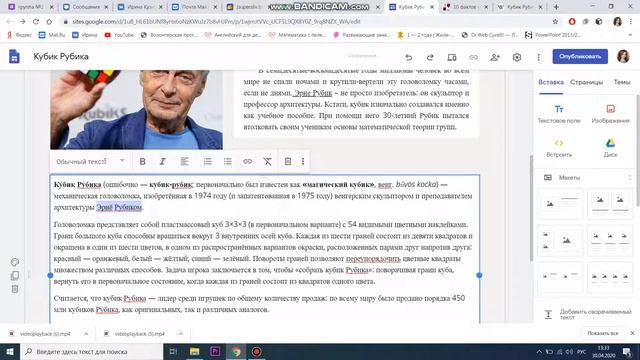Image resolution: width=640 pixels, height=360 pixels.
Task: Click 'Показать все' downloads button
Action: pyautogui.click(x=603, y=333)
